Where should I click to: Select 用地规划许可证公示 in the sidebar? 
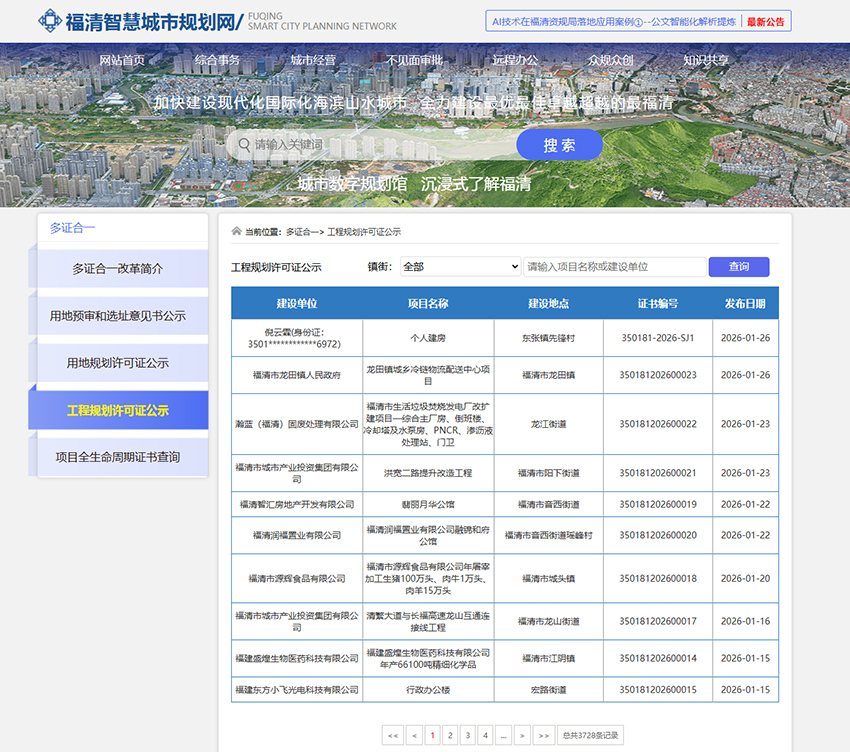[x=118, y=363]
